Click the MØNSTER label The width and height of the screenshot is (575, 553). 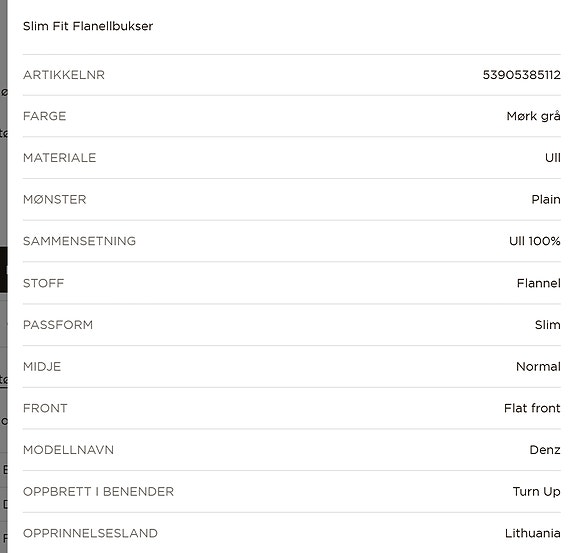pyautogui.click(x=55, y=199)
